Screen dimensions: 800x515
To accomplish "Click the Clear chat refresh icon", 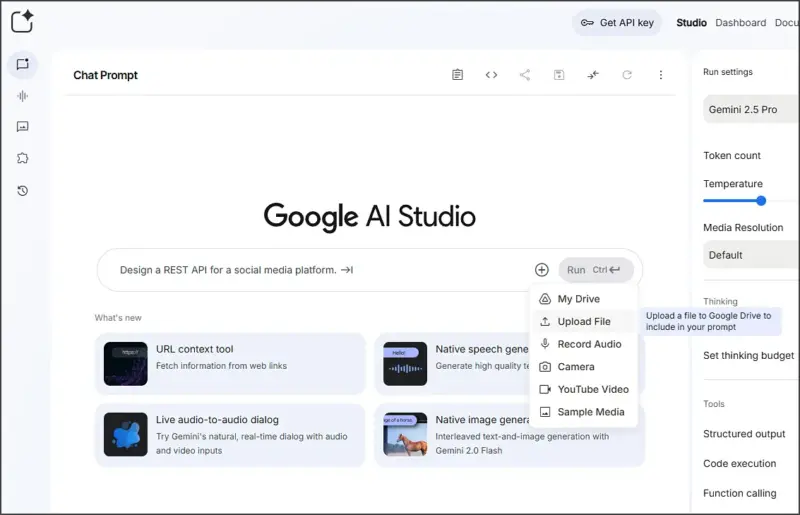I will 627,75.
